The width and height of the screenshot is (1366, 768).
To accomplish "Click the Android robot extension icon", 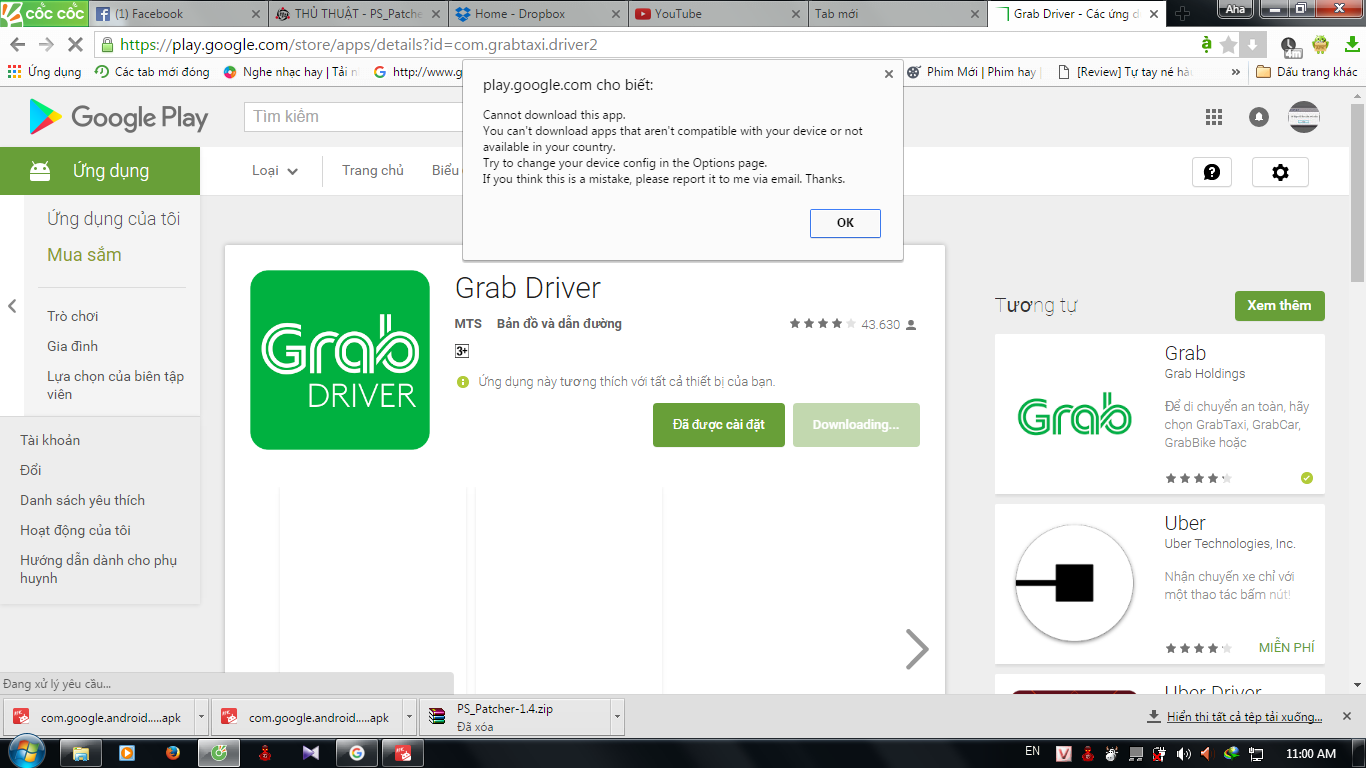I will pos(1320,45).
